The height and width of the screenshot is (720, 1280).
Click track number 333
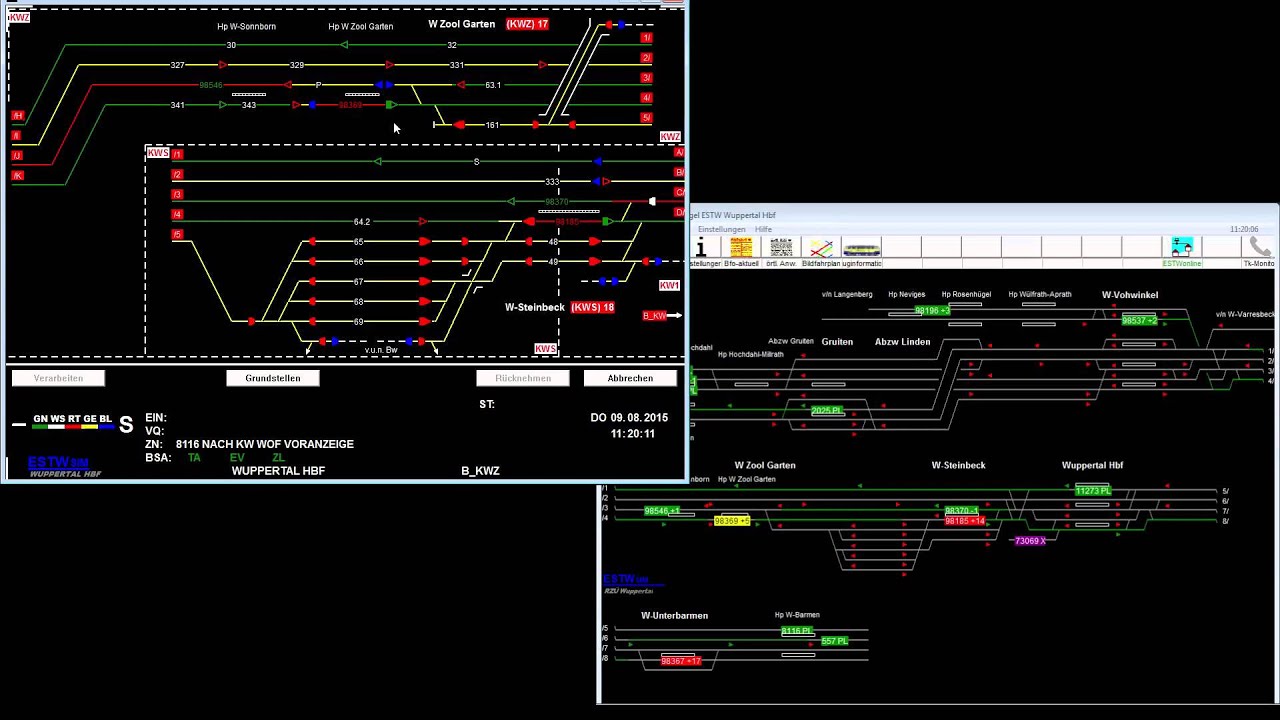[552, 182]
